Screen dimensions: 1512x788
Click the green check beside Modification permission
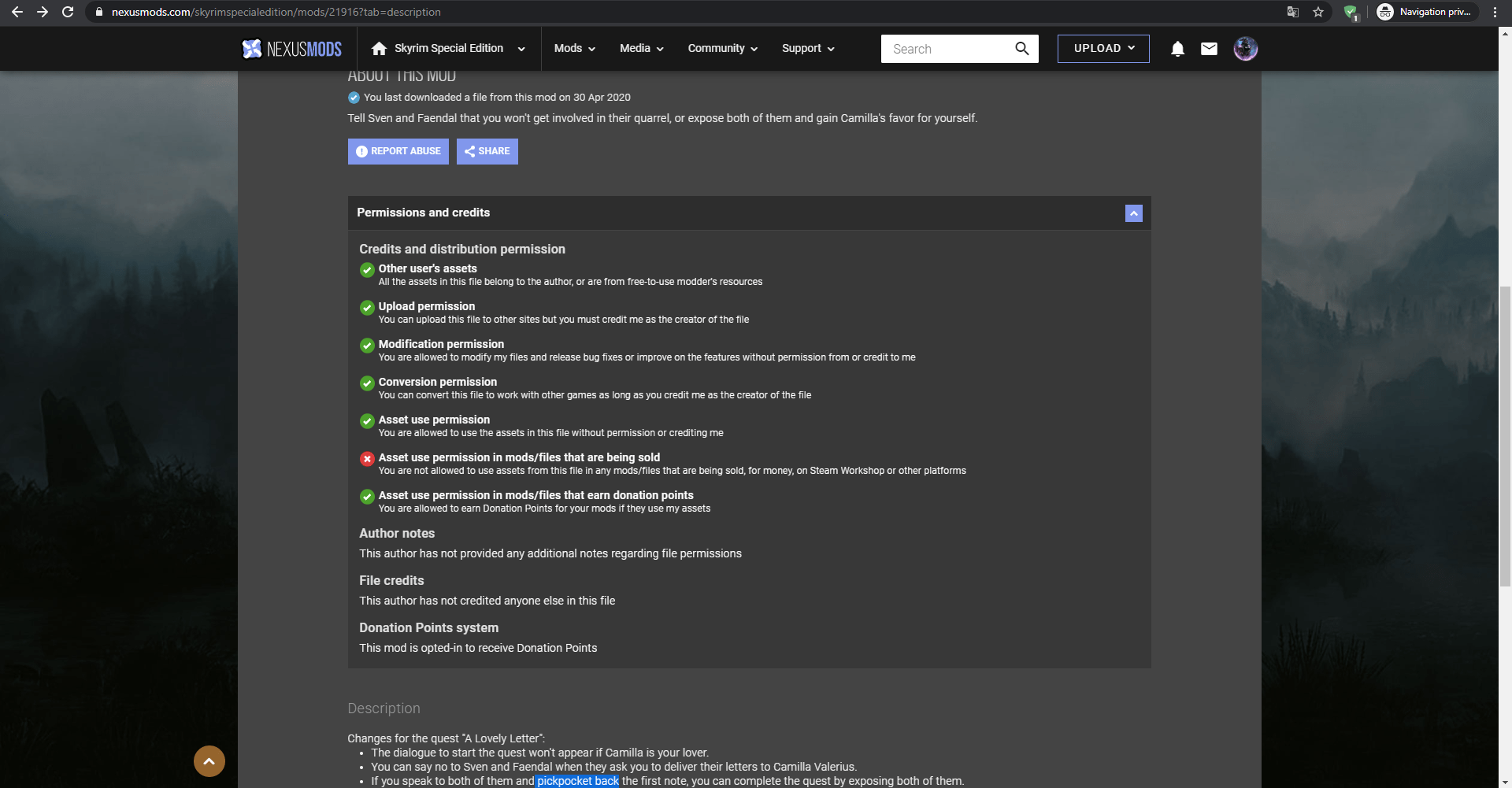[367, 346]
